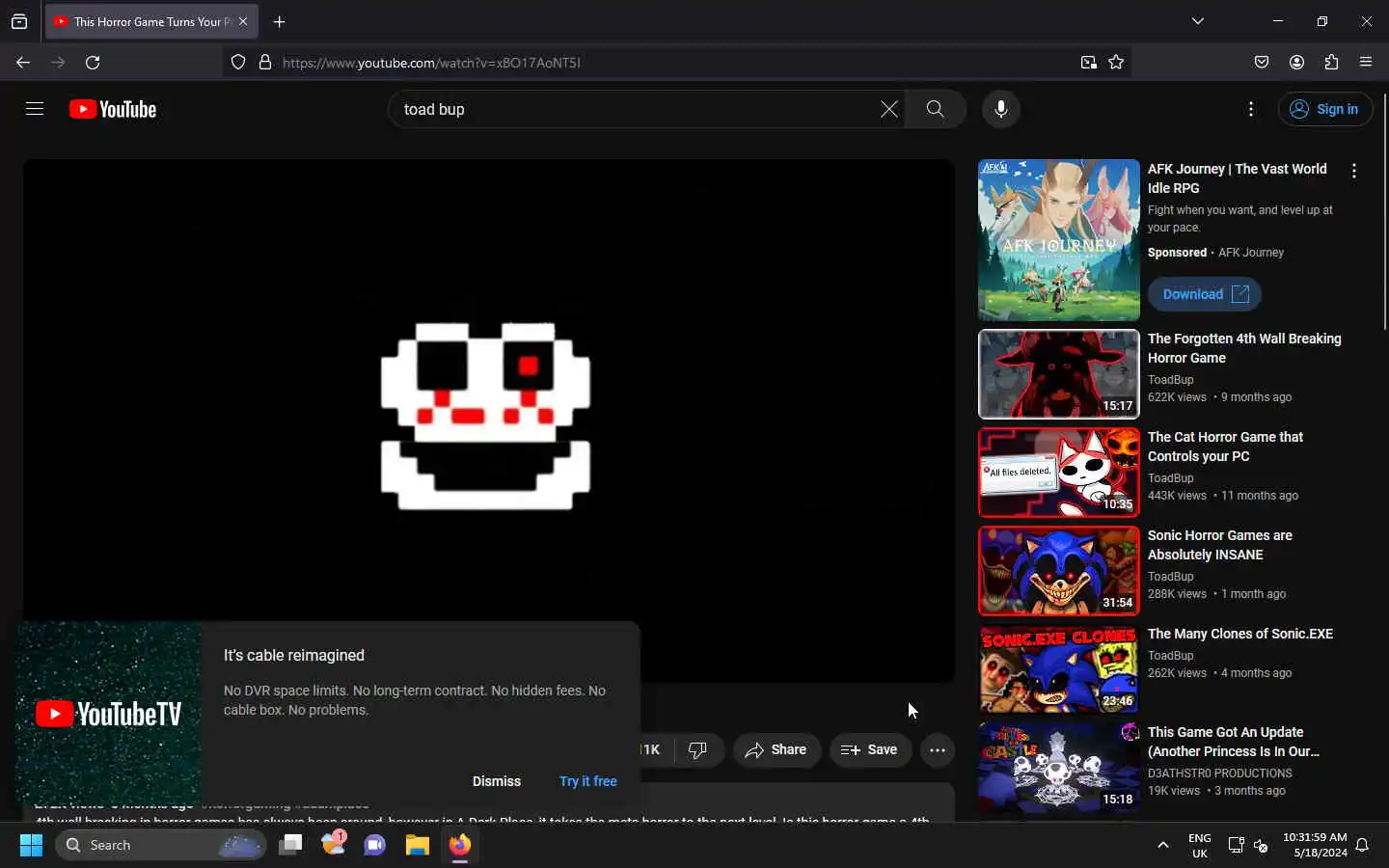Image resolution: width=1389 pixels, height=868 pixels.
Task: Open the AFK Journey ad thumbnail
Action: pyautogui.click(x=1059, y=240)
